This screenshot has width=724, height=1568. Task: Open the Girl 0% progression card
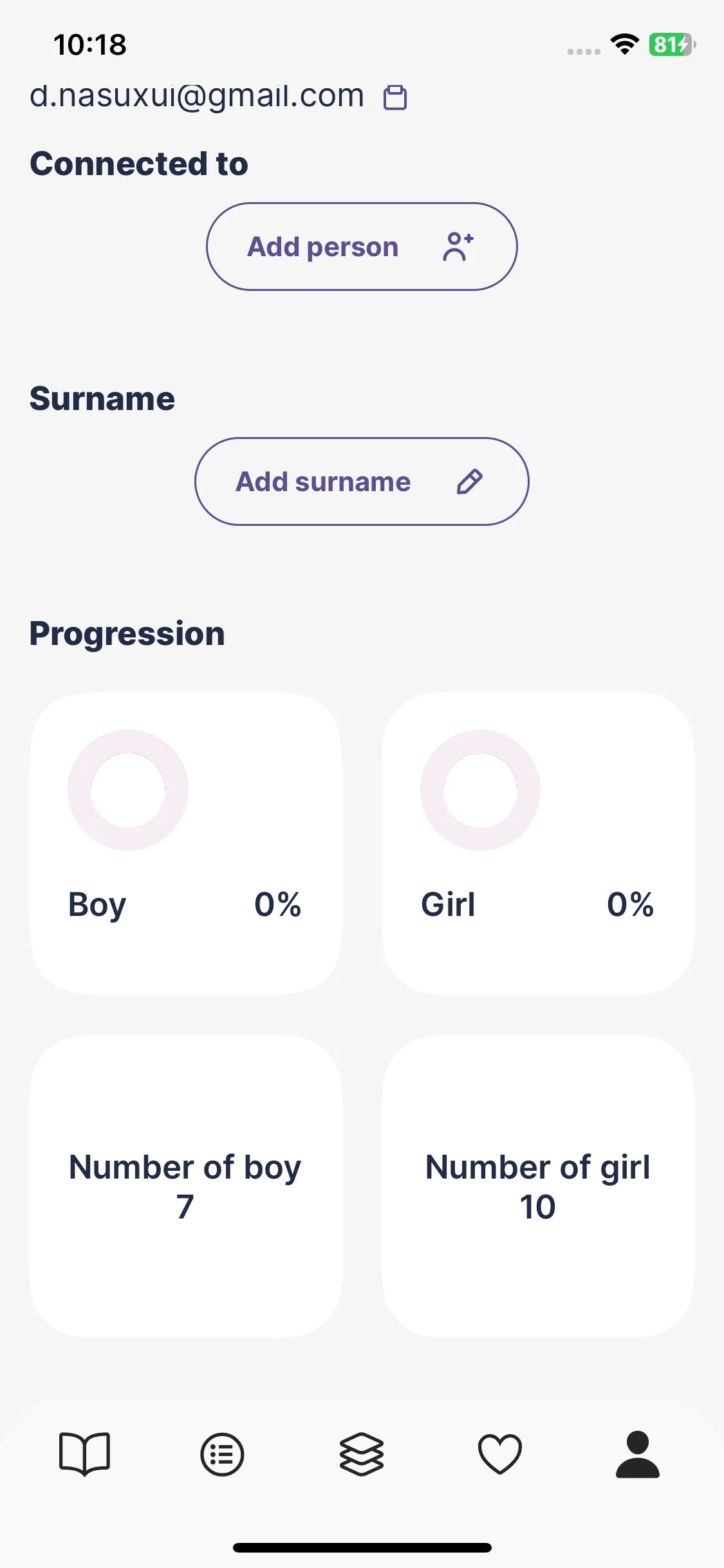point(539,844)
